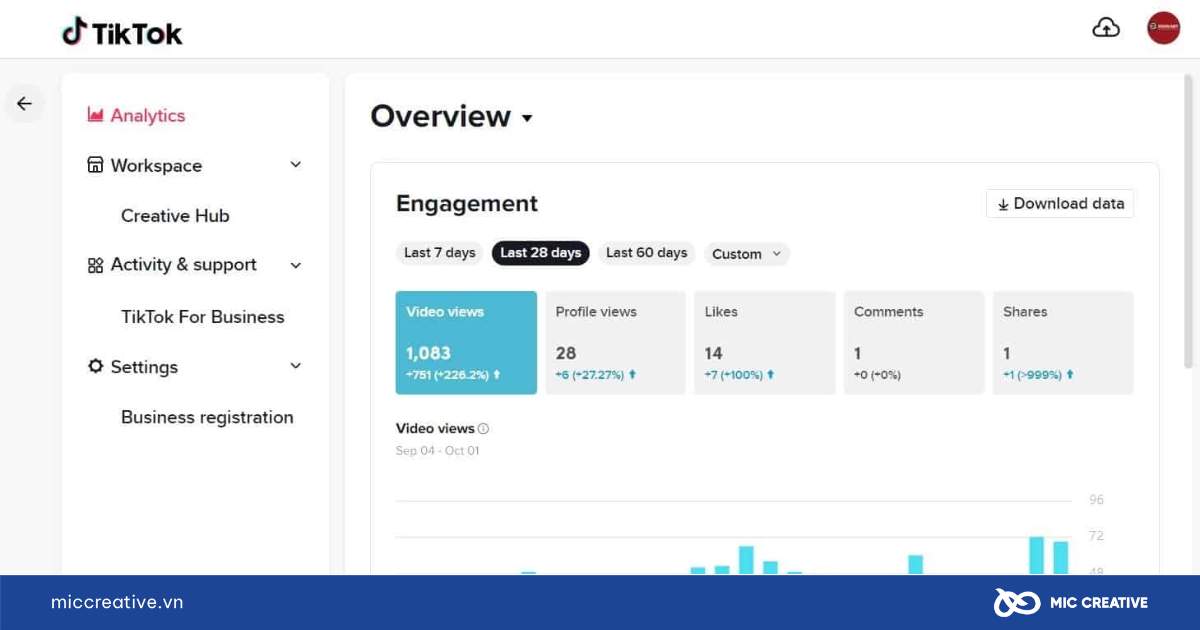Click the Analytics chart icon
The image size is (1200, 630).
(x=96, y=115)
